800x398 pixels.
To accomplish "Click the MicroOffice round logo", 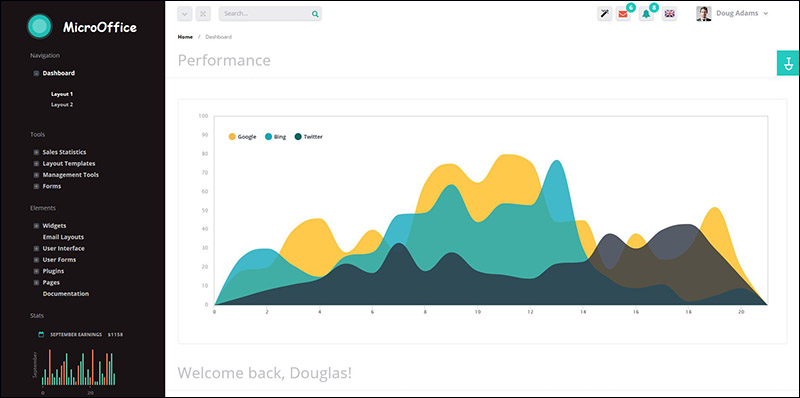I will click(x=39, y=27).
